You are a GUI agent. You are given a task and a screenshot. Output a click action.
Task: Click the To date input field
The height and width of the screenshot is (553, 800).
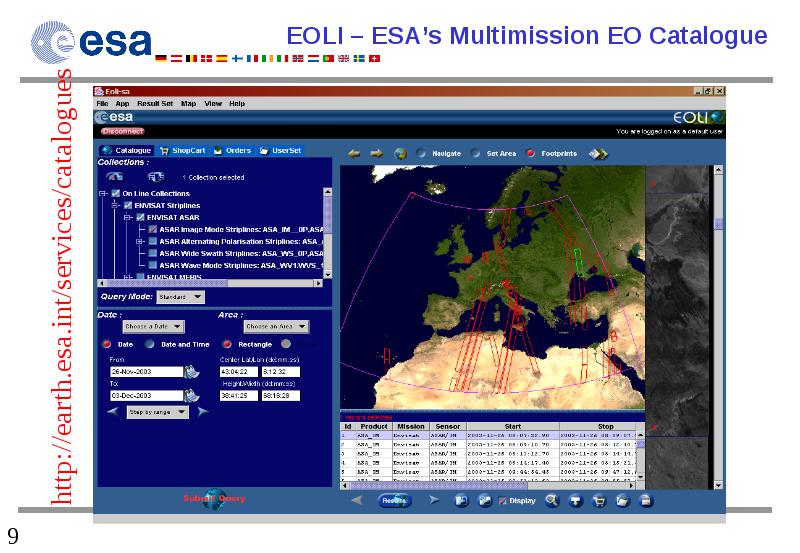click(146, 395)
